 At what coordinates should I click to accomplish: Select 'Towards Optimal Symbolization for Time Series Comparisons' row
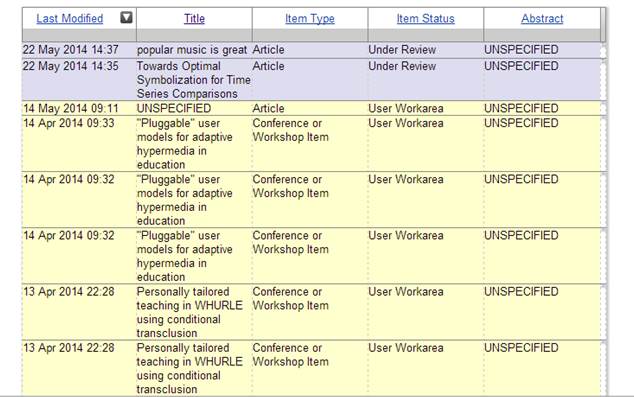311,80
